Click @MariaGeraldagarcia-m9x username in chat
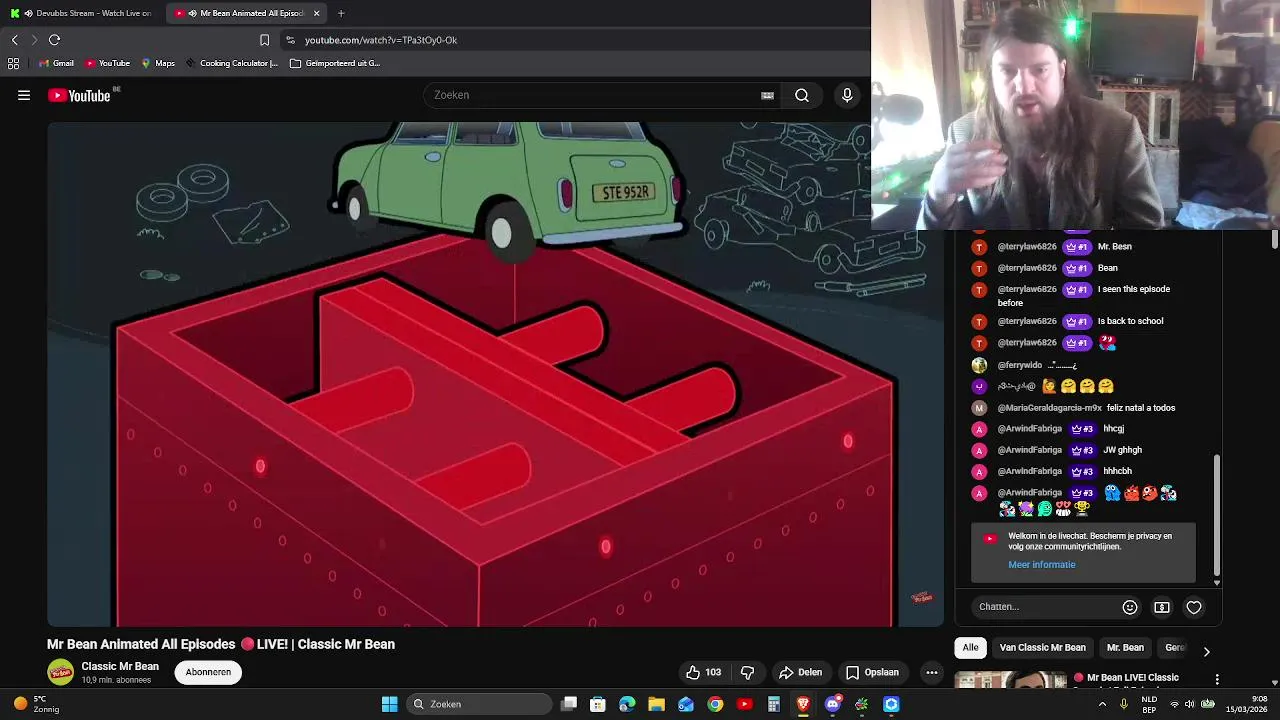The width and height of the screenshot is (1280, 720). [x=1049, y=408]
